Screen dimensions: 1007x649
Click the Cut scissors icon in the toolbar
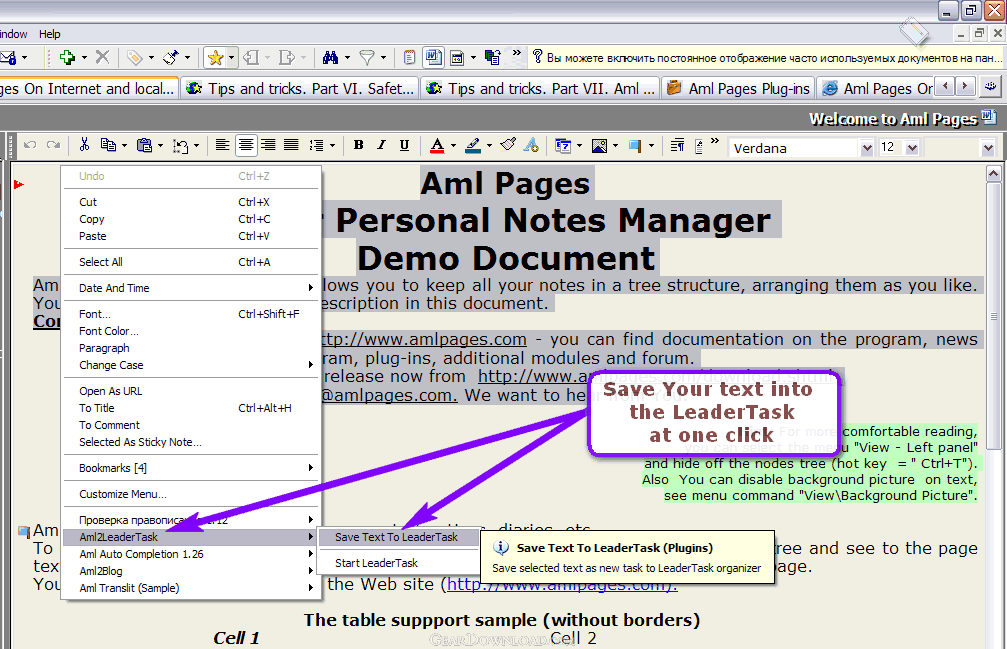point(84,146)
